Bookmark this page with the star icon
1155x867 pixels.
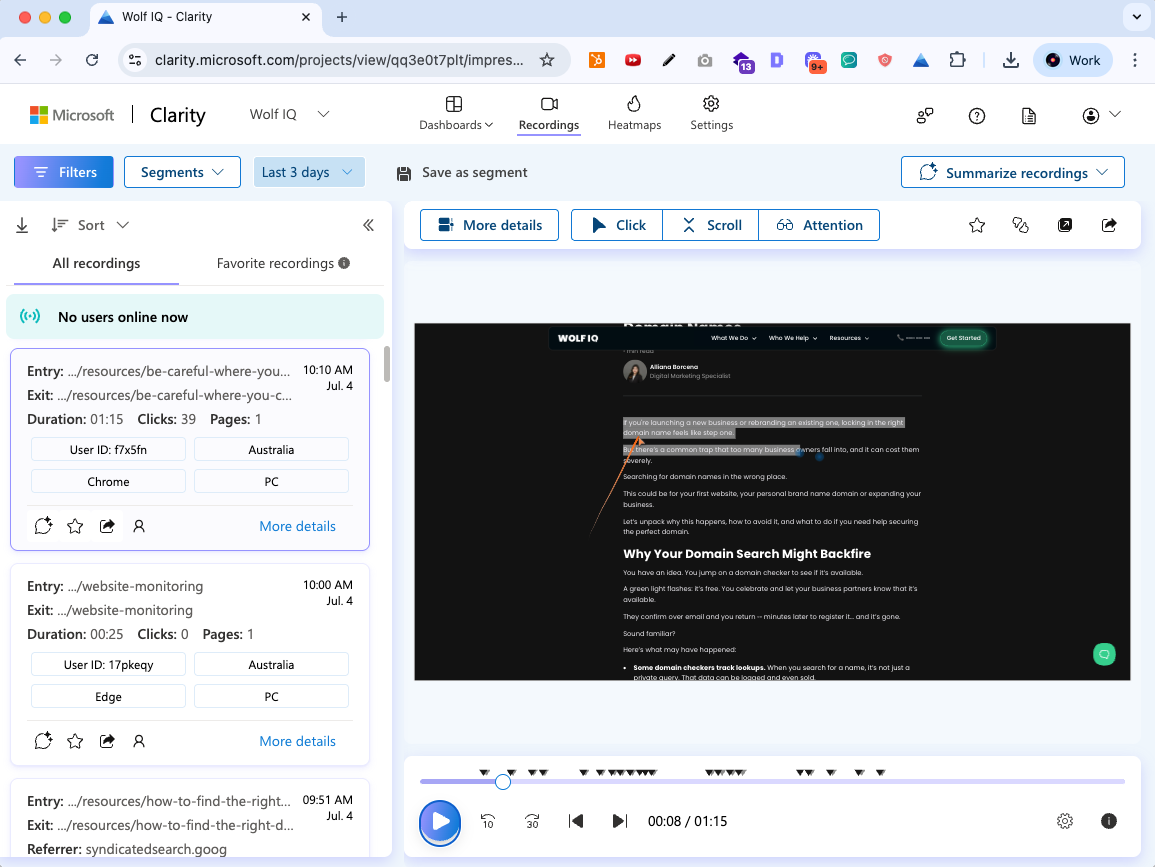pos(547,60)
